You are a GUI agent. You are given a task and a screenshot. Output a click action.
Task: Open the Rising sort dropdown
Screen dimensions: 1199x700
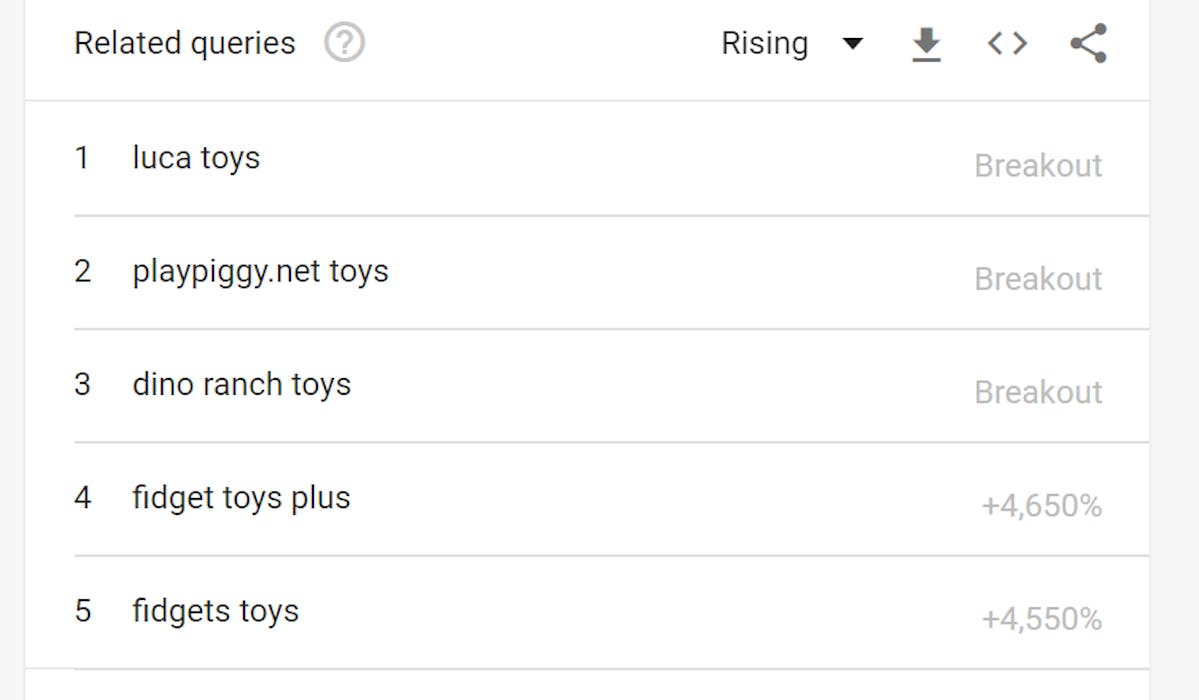[x=765, y=44]
